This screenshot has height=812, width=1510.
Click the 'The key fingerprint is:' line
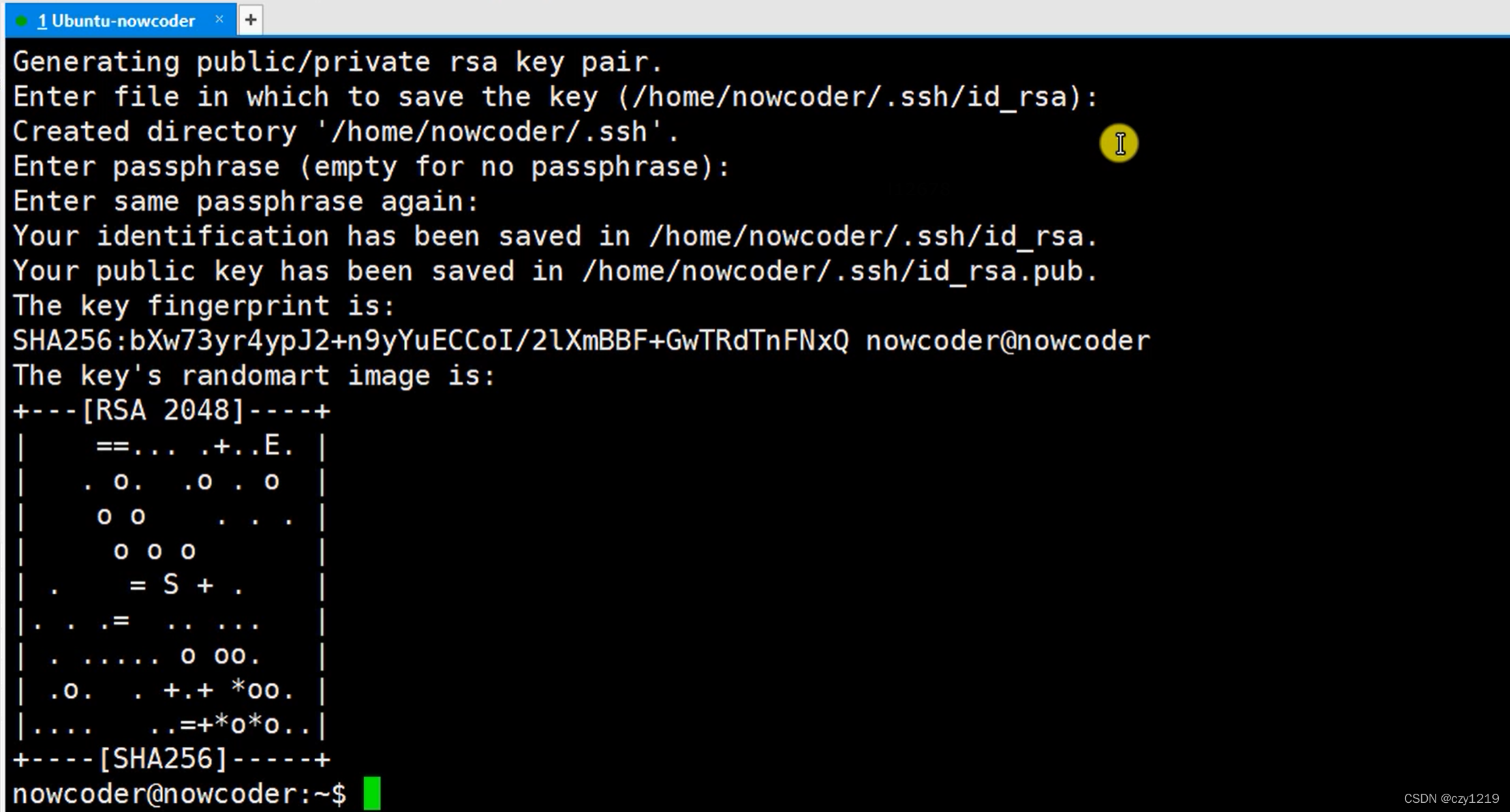(204, 306)
